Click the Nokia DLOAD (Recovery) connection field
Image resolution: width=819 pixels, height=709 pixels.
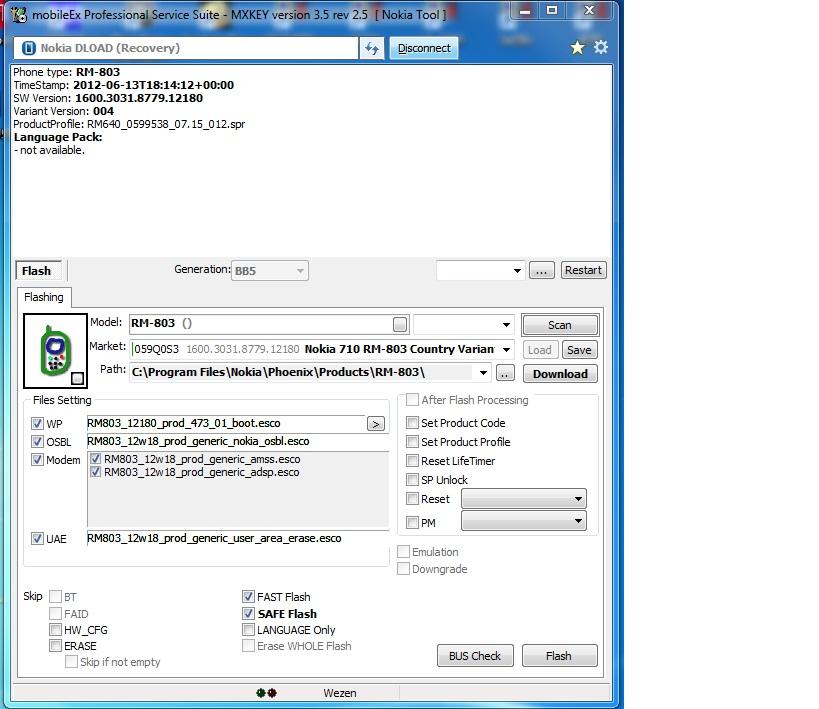point(186,49)
